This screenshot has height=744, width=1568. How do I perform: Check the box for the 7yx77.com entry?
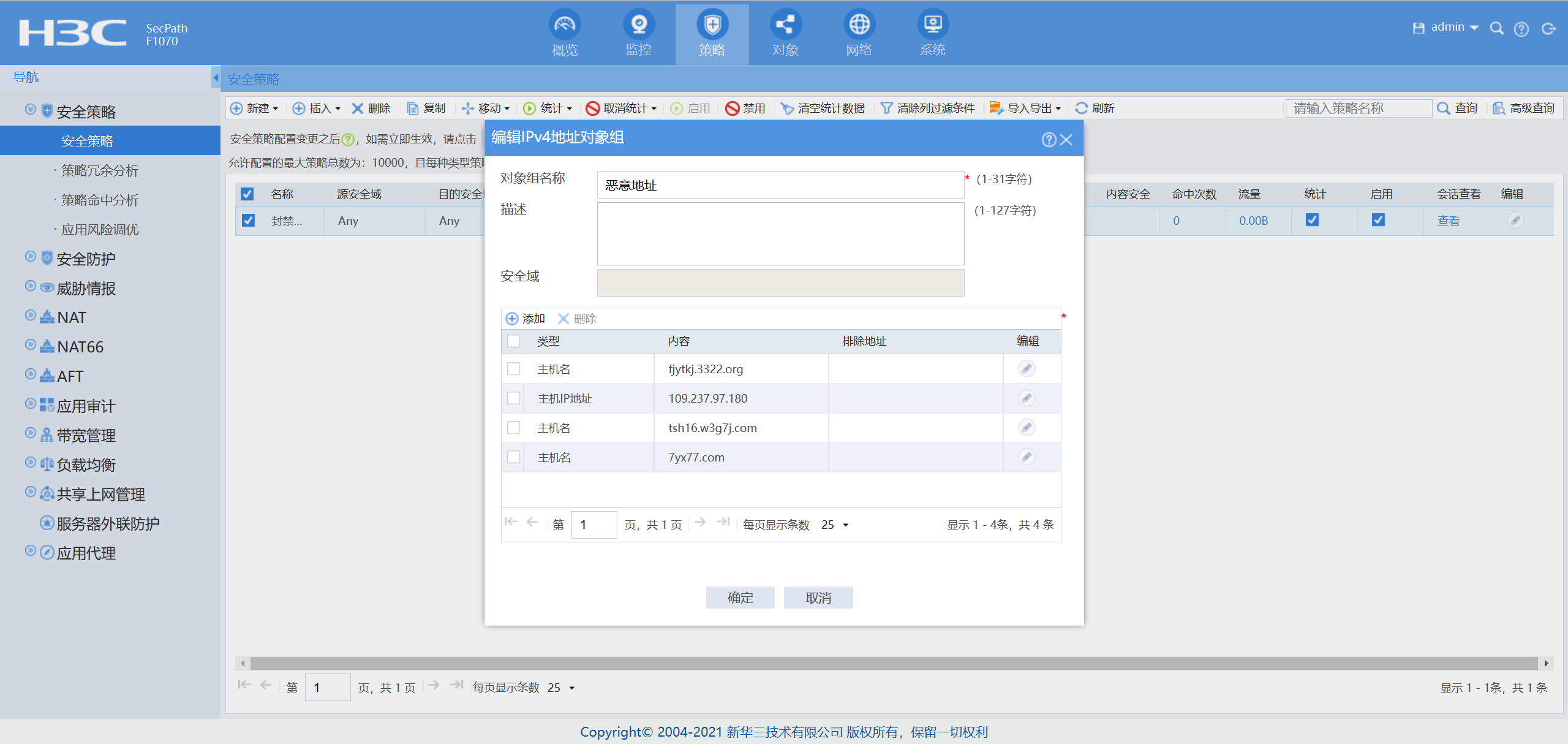click(x=514, y=457)
